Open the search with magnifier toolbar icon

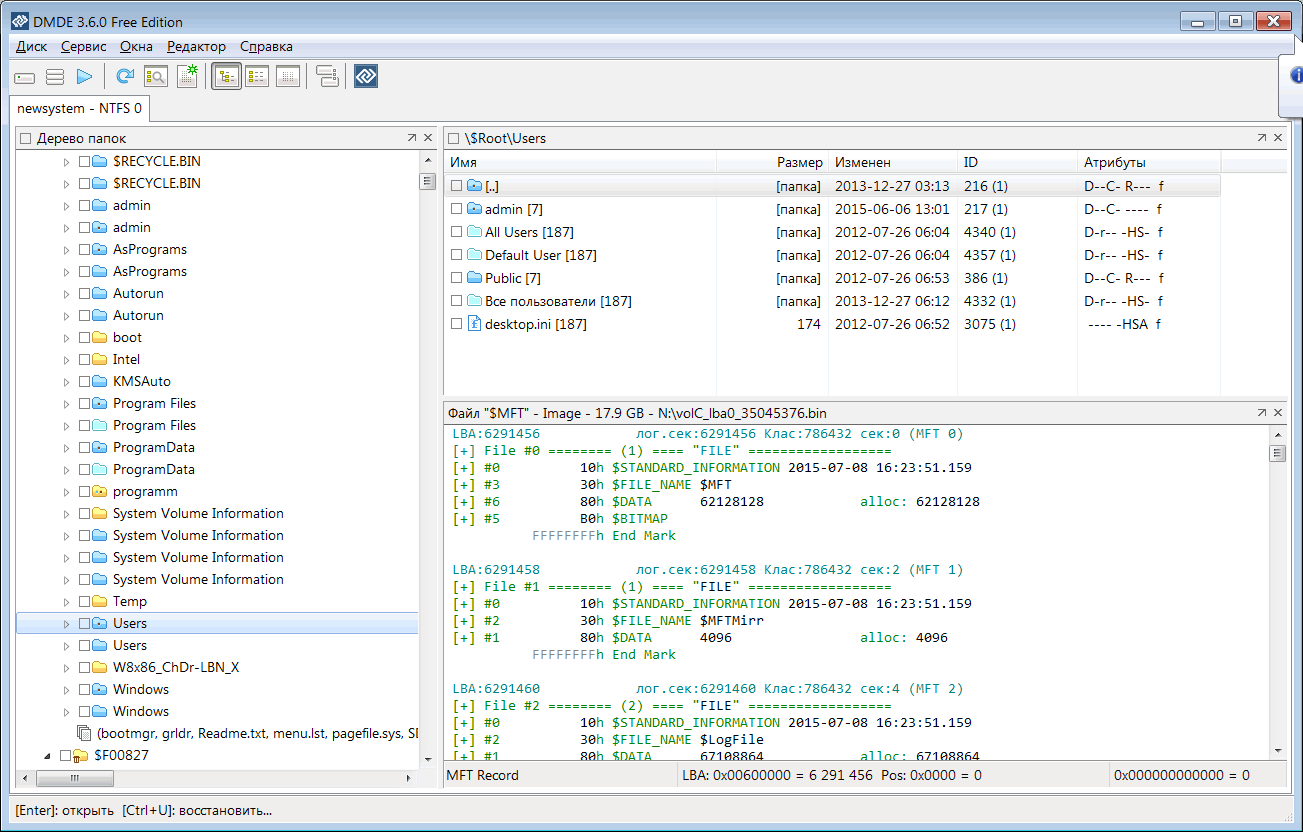pos(156,76)
